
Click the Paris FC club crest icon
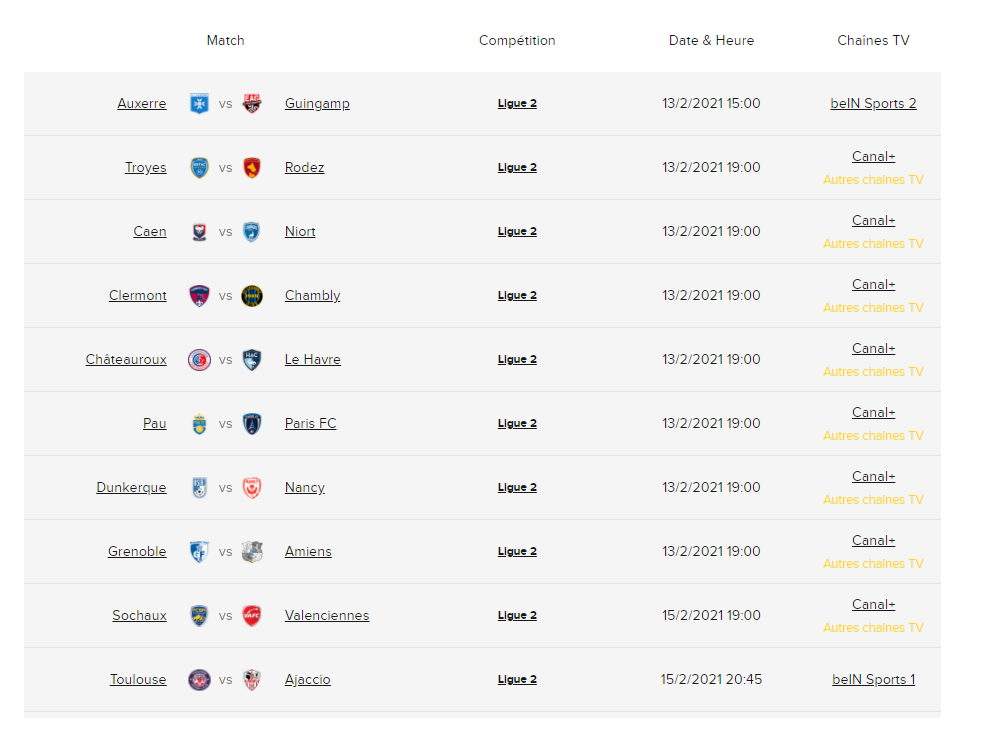tap(252, 424)
